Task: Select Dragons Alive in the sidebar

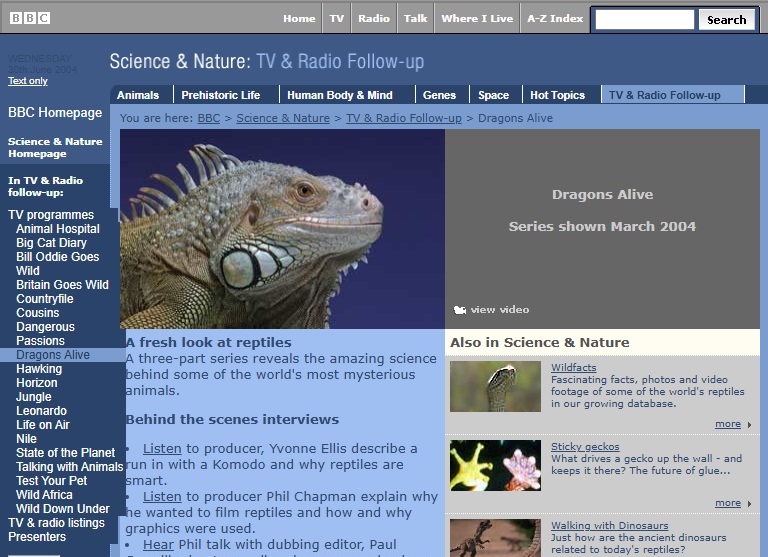Action: coord(53,355)
